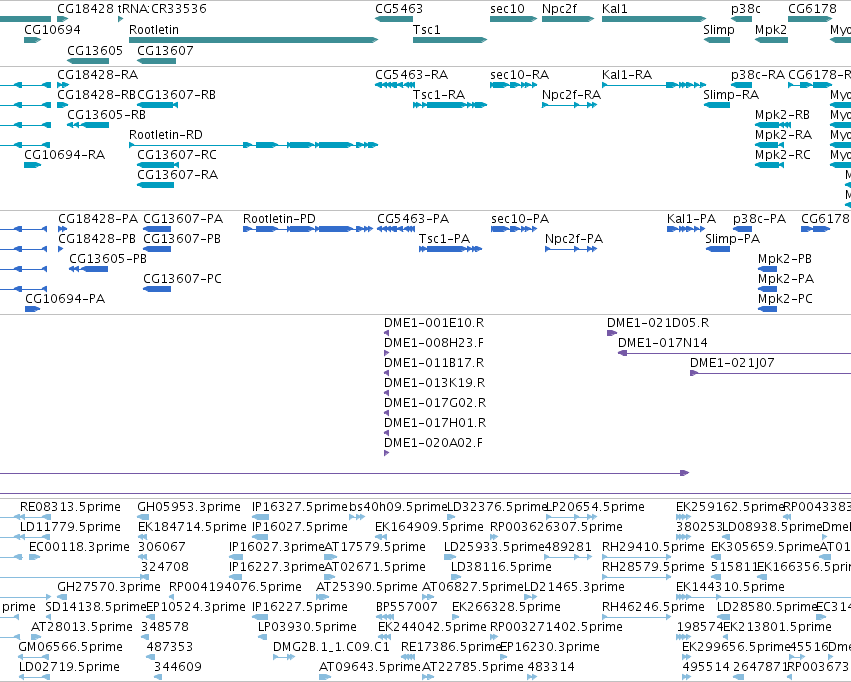The width and height of the screenshot is (851, 682).
Task: Click the DME1-017G02.R marker arrow
Action: pos(386,413)
